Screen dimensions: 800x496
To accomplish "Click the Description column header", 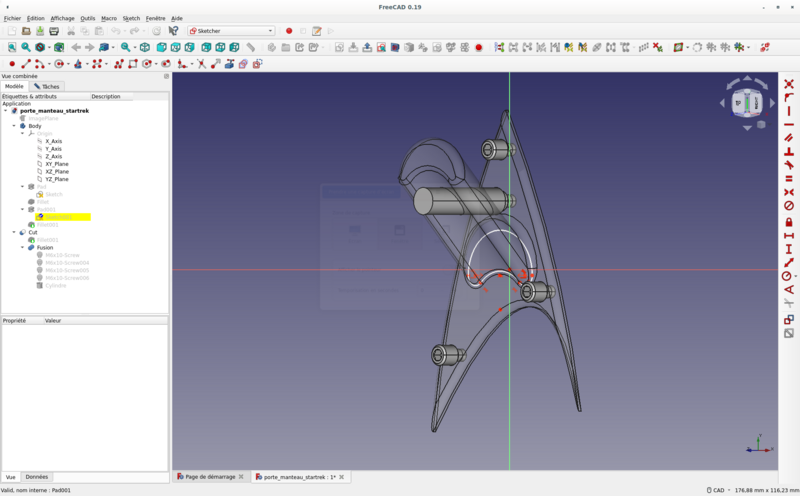I will (112, 96).
